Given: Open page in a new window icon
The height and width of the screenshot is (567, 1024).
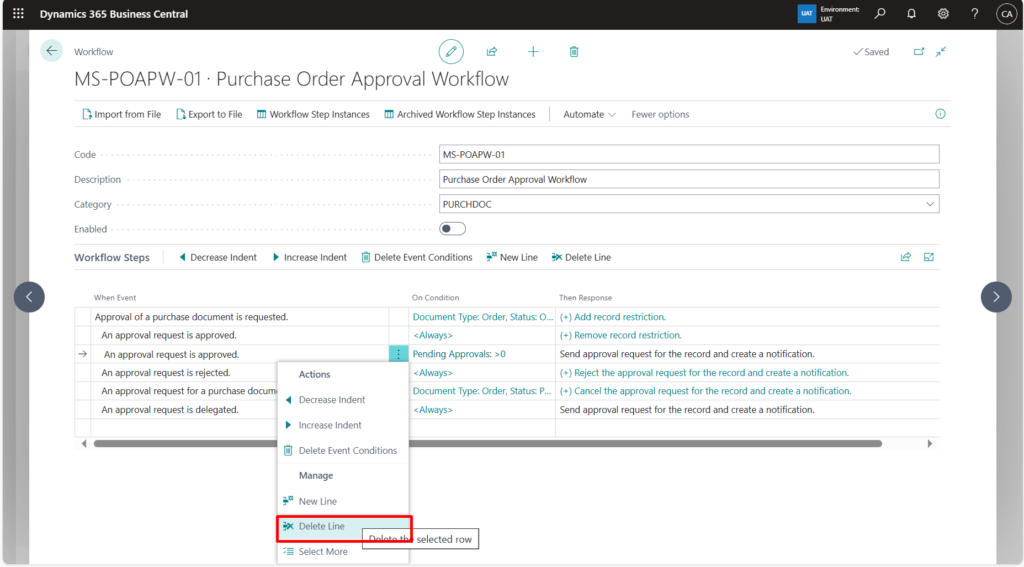Looking at the screenshot, I should [x=919, y=52].
